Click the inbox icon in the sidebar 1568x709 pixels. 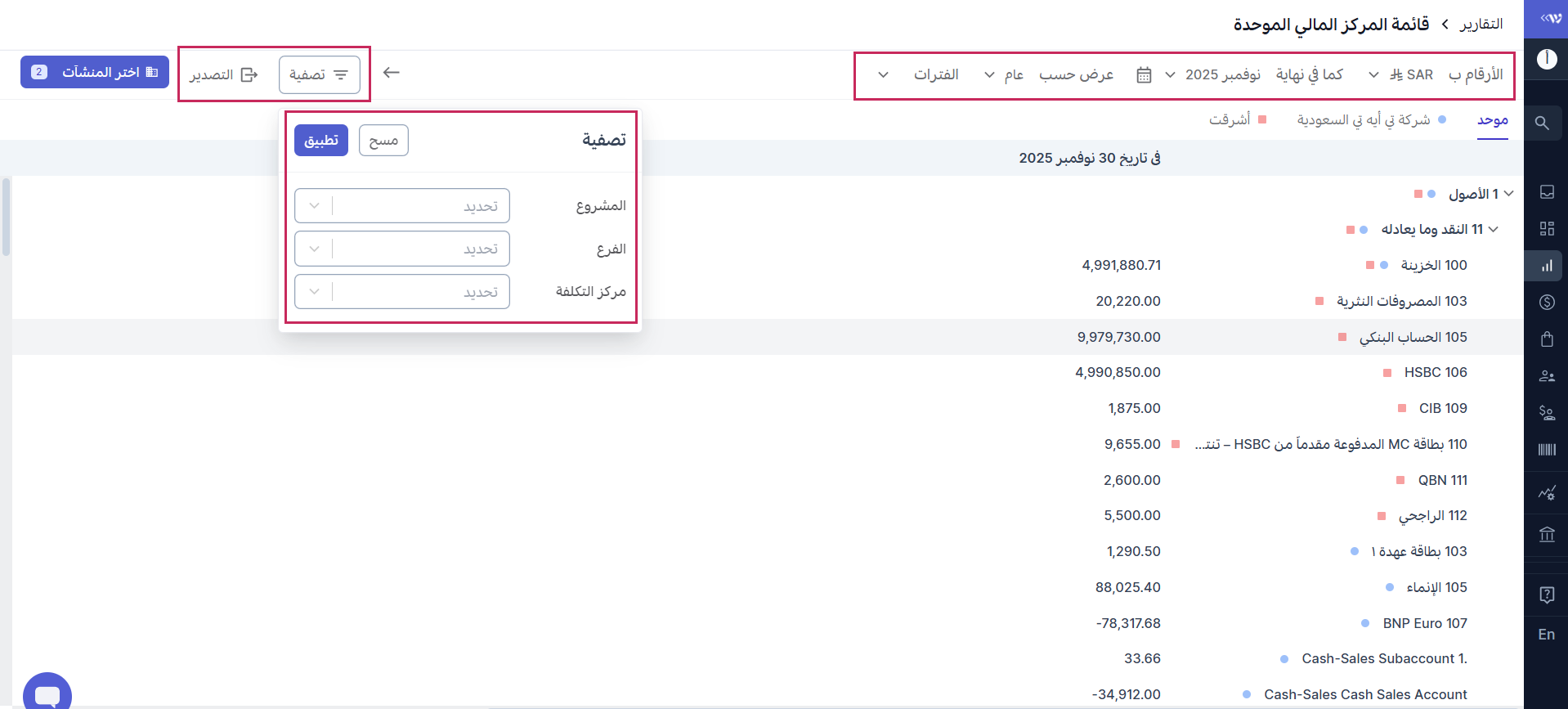click(1546, 192)
